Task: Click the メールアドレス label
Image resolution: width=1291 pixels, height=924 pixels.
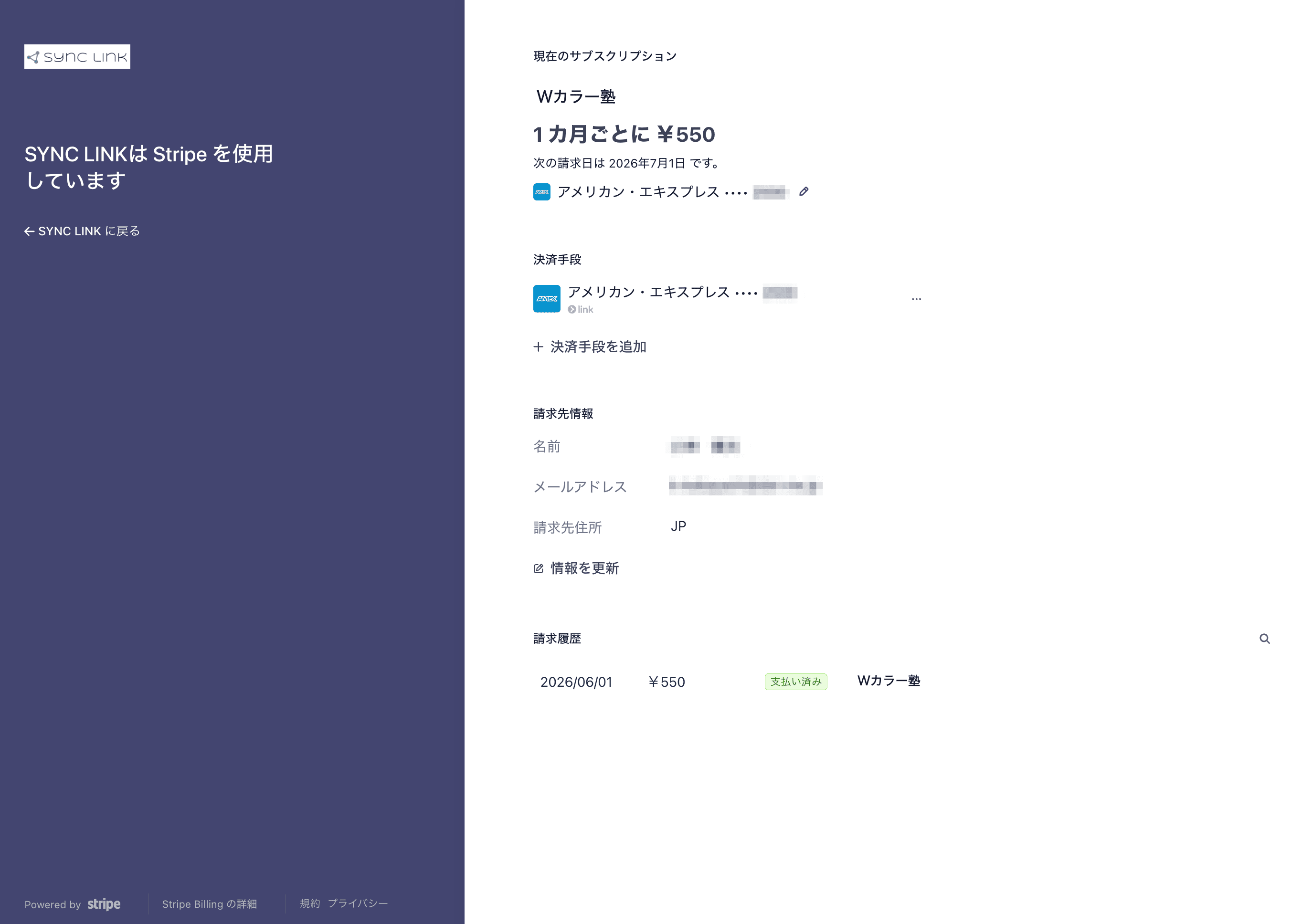Action: [580, 486]
